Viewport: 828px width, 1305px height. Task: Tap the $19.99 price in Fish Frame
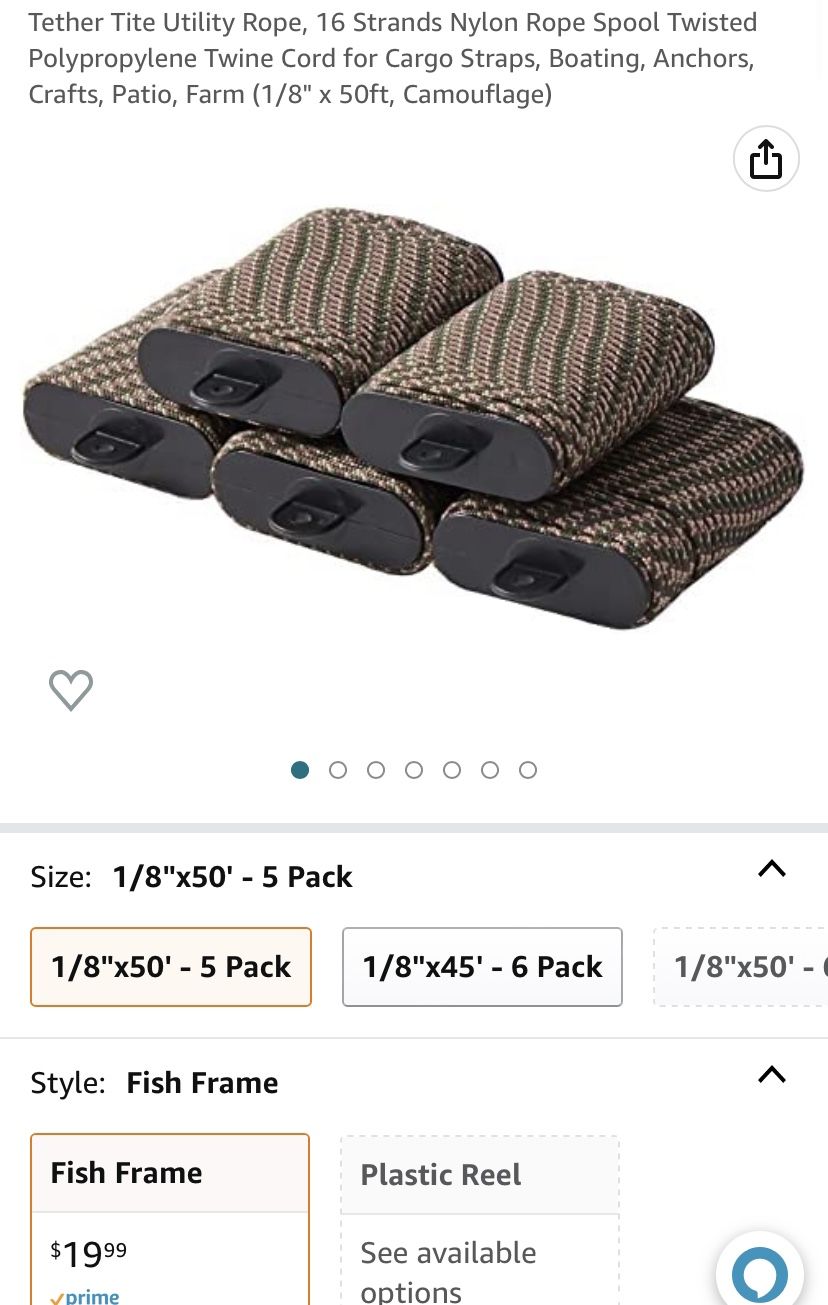89,1251
